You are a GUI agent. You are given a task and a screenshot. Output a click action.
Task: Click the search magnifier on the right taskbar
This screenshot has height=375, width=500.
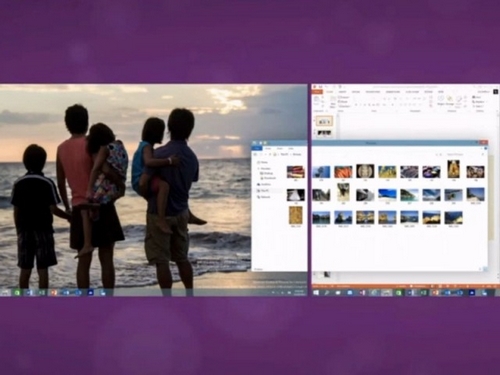click(x=327, y=292)
